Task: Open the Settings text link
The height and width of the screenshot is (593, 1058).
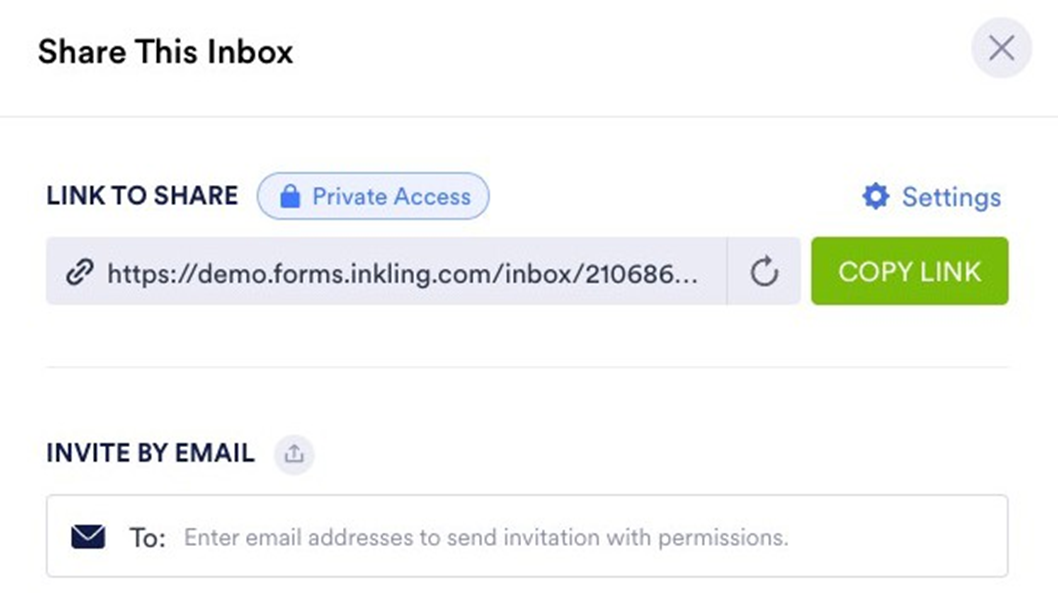Action: coord(951,196)
